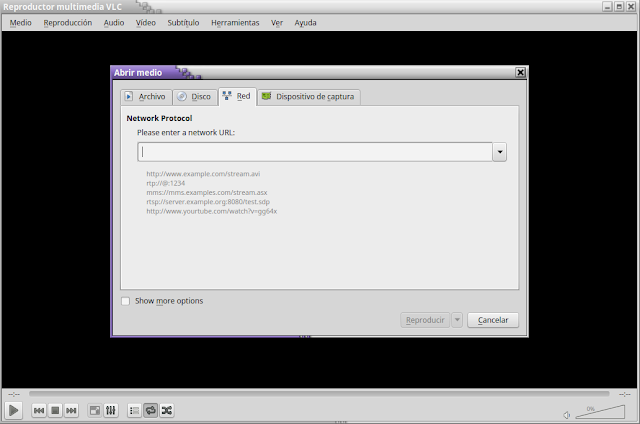
Task: Click the Cancelar button
Action: click(x=493, y=320)
